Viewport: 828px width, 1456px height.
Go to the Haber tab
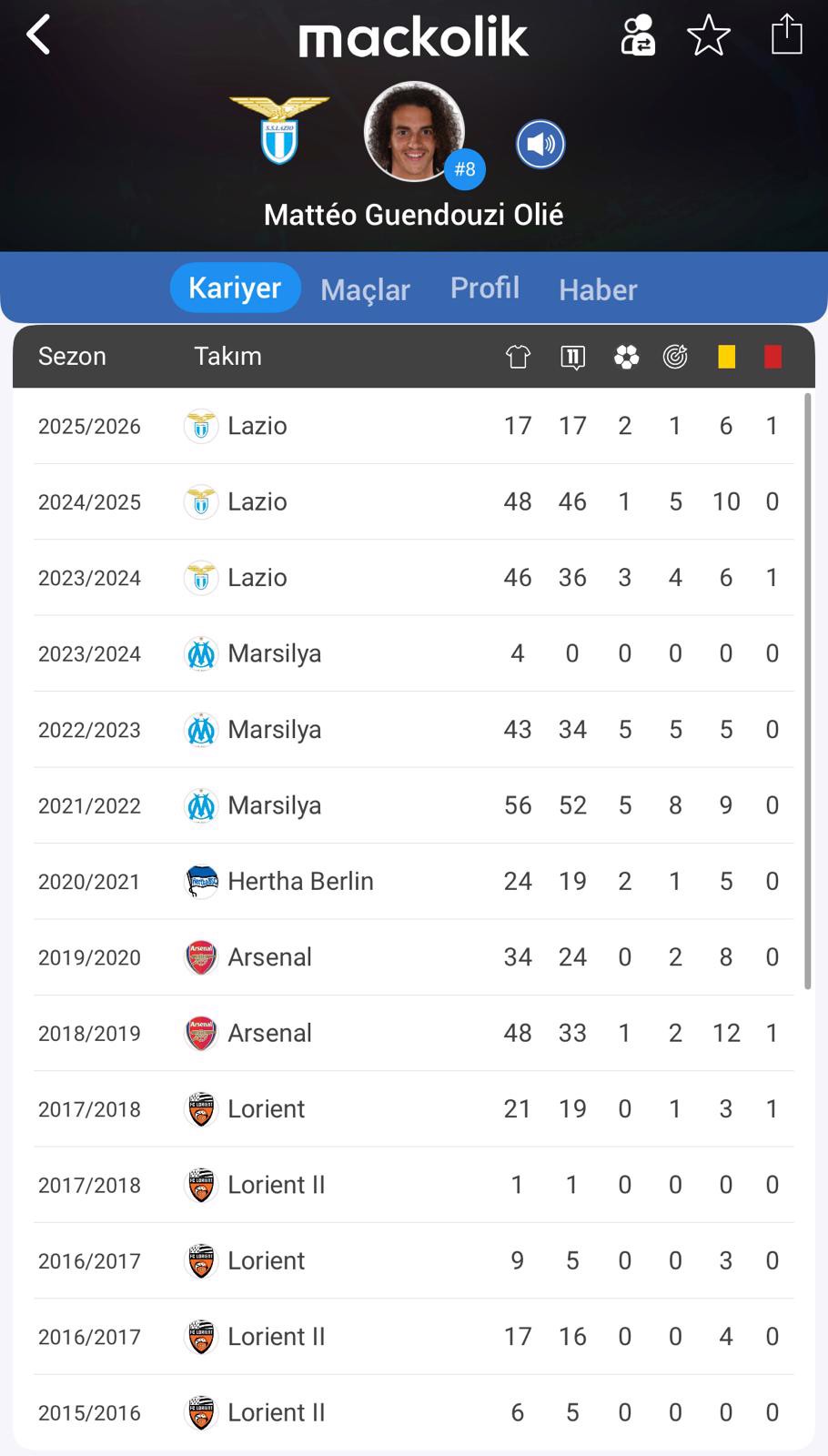coord(598,289)
